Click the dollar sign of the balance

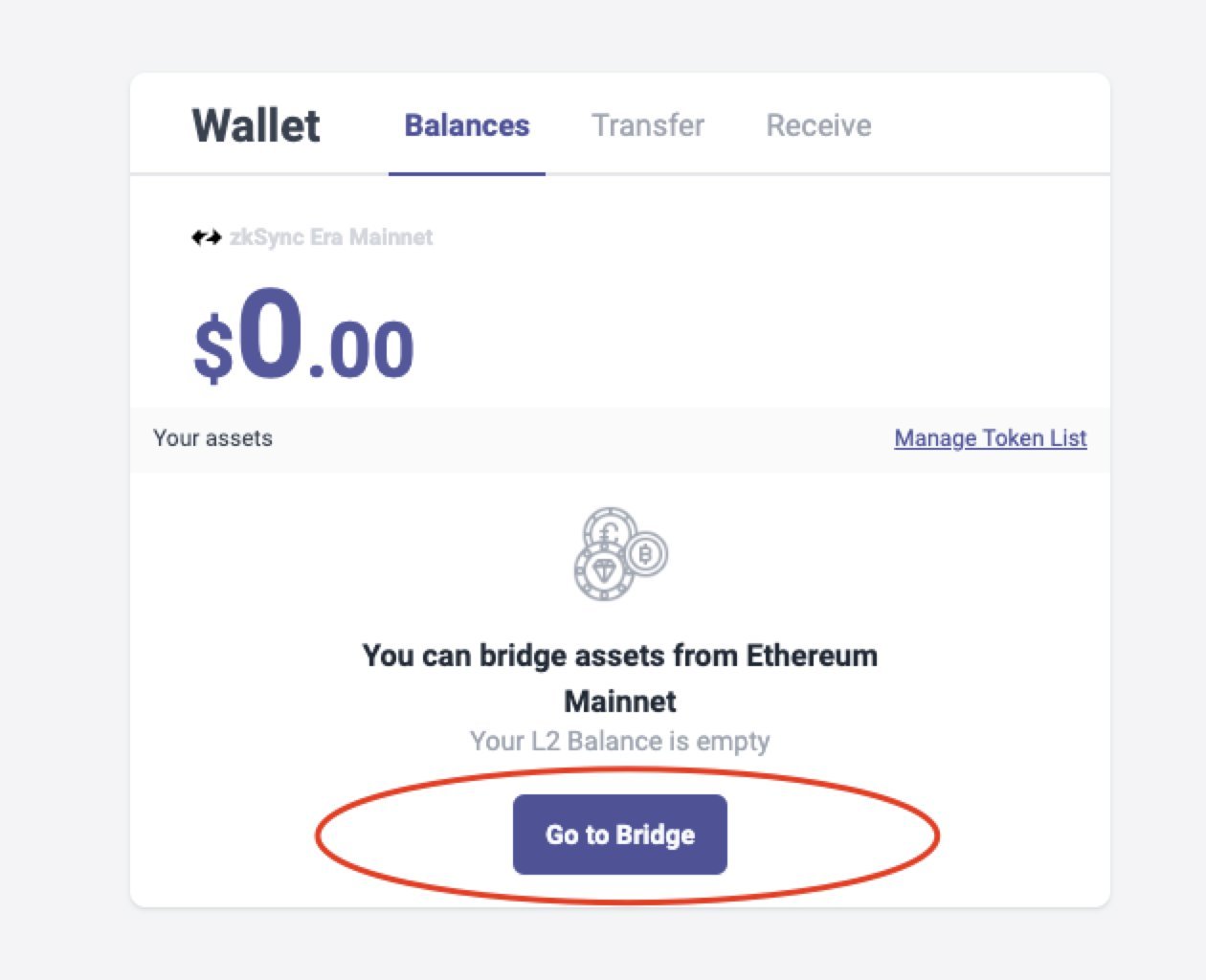click(212, 348)
